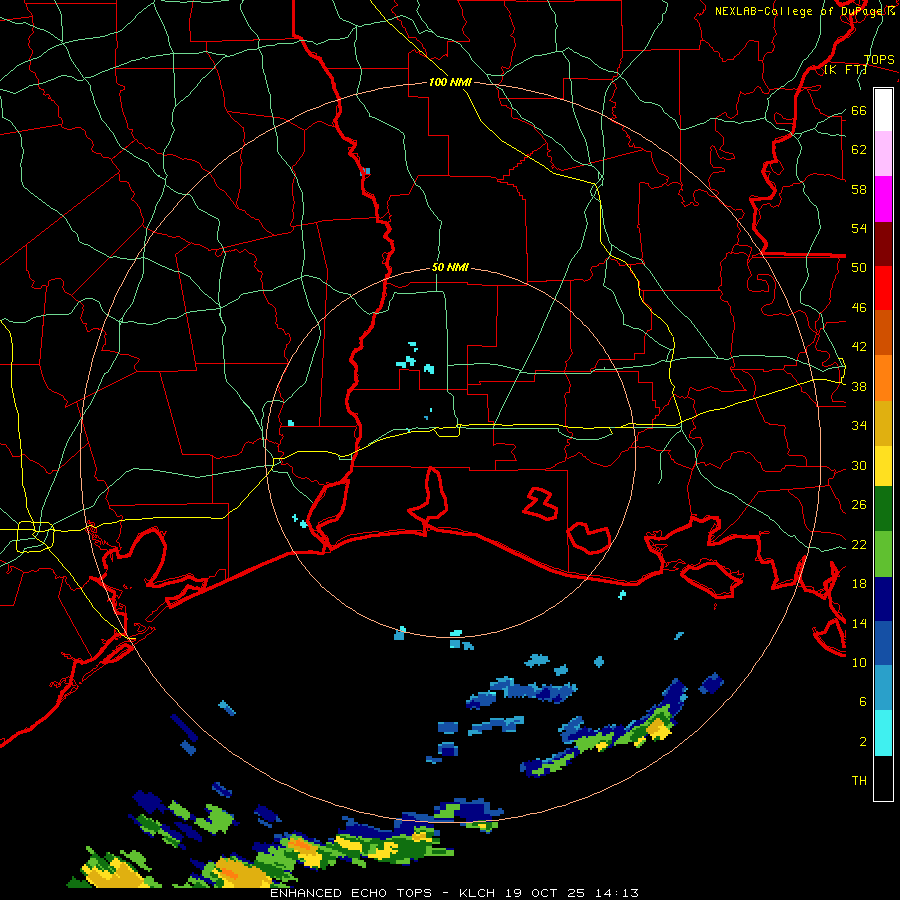This screenshot has height=900, width=900.
Task: Click the white 66K ft color swatch
Action: pyautogui.click(x=883, y=110)
